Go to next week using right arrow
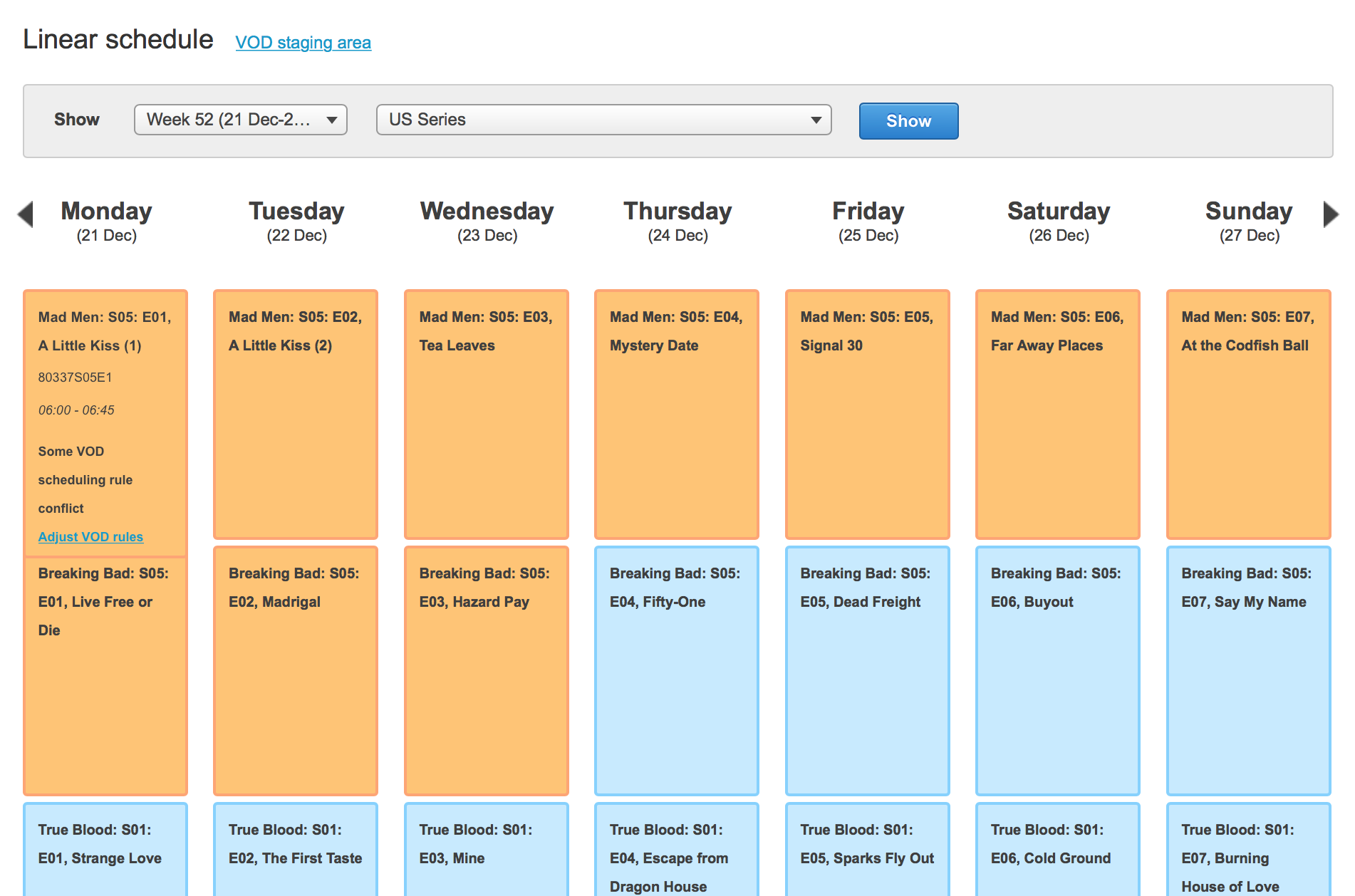 point(1330,214)
